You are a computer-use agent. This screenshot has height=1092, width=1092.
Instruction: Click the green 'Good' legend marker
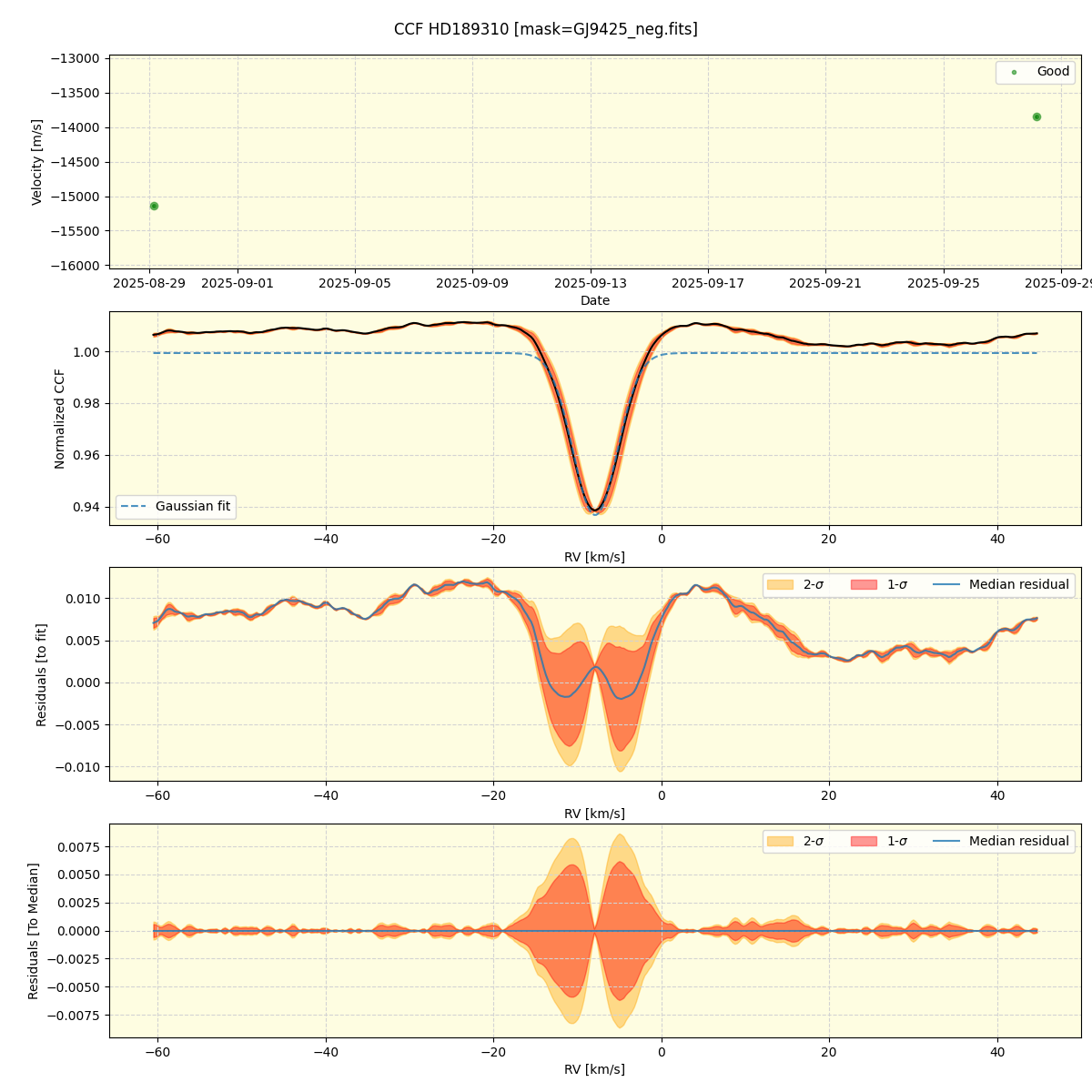(1014, 72)
